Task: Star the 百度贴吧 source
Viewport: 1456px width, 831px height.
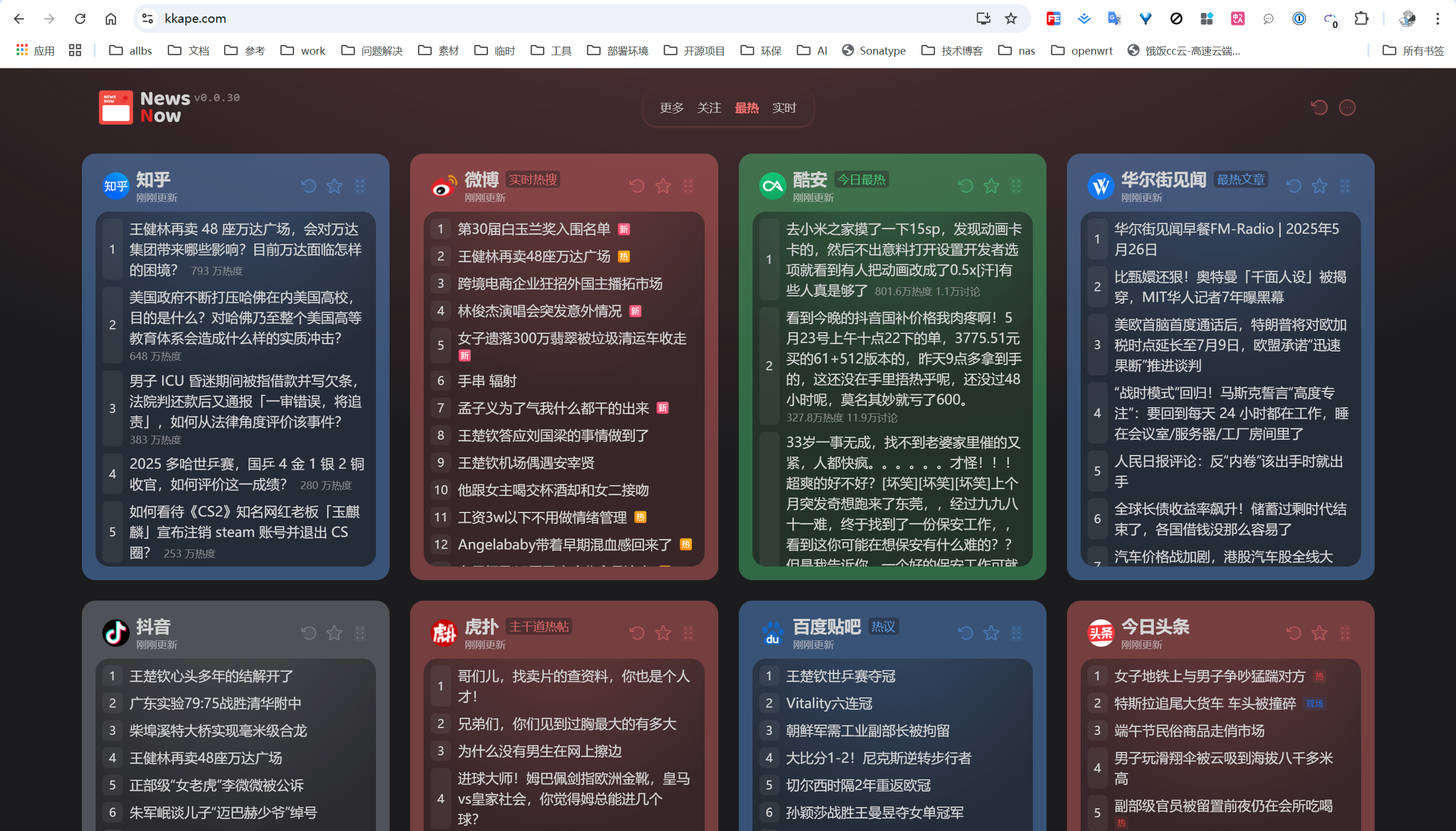Action: [x=991, y=633]
